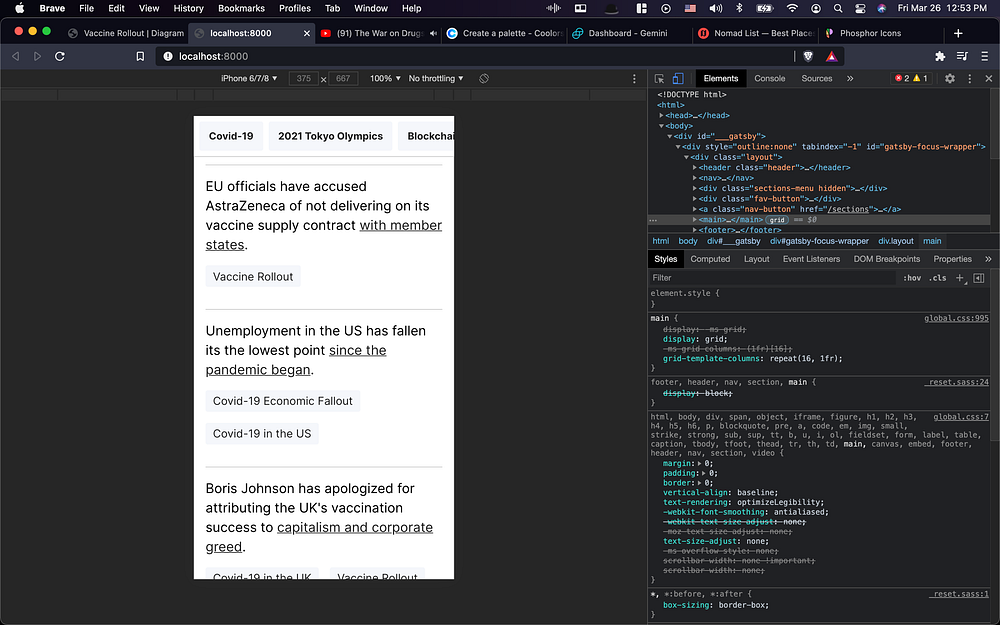Toggle the :hov element state panel

click(912, 278)
